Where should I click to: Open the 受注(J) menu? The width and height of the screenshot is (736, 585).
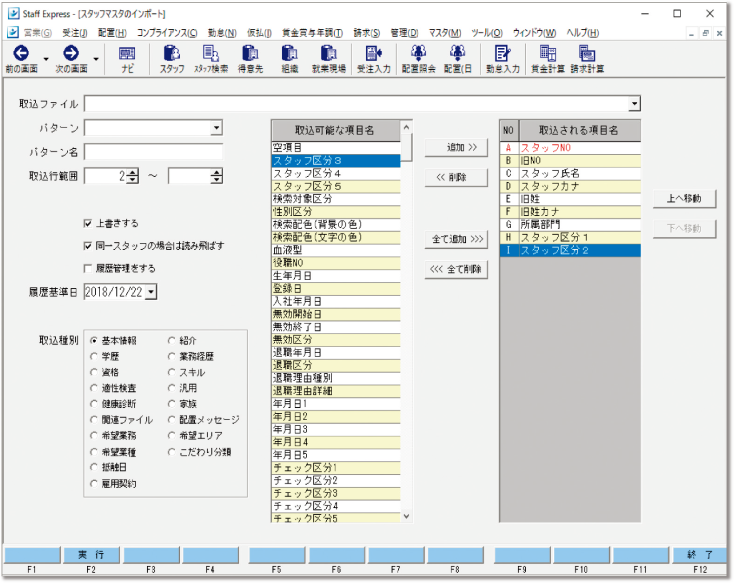pos(75,33)
